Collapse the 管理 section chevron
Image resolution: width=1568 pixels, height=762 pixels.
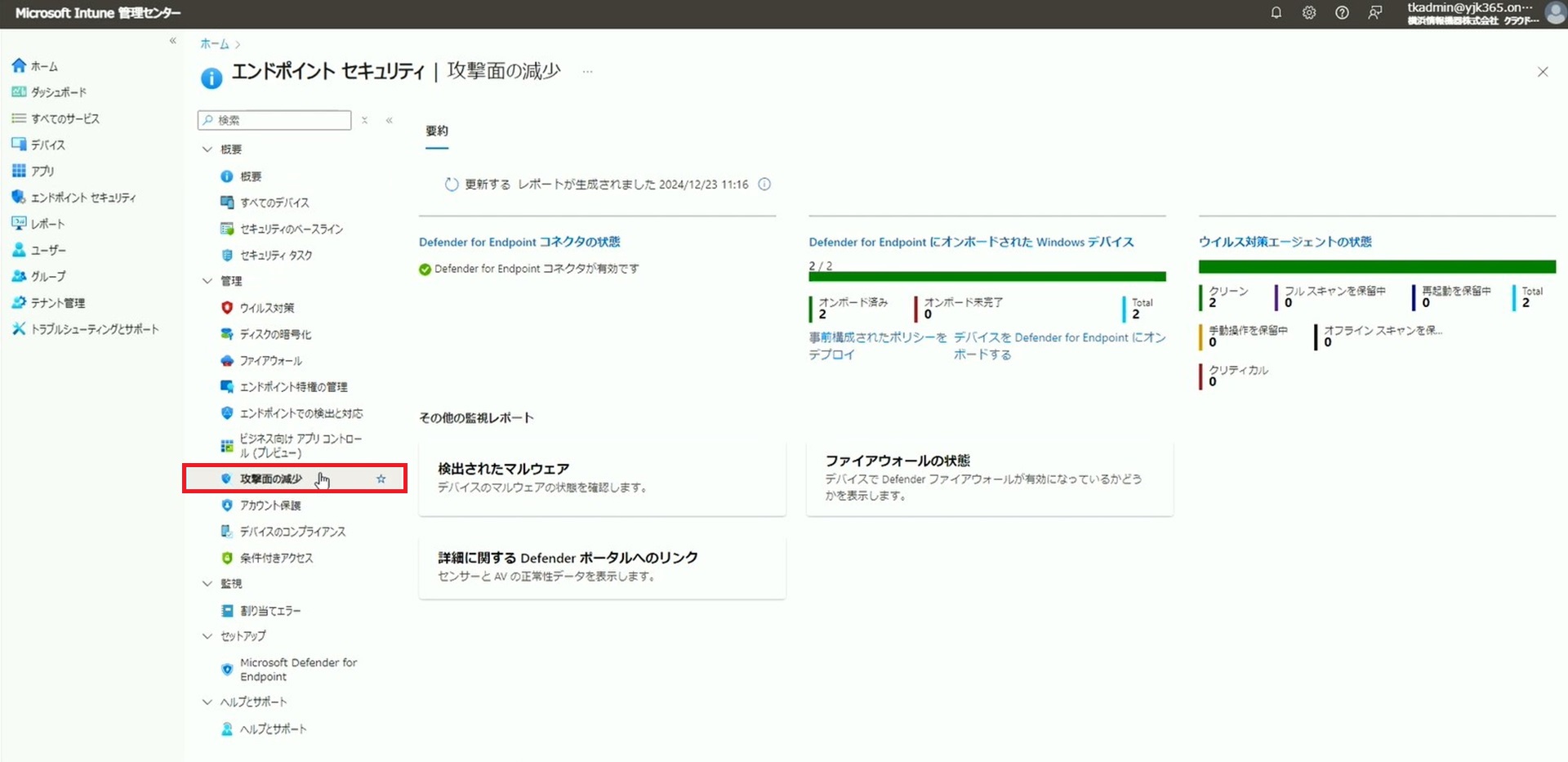pyautogui.click(x=207, y=281)
